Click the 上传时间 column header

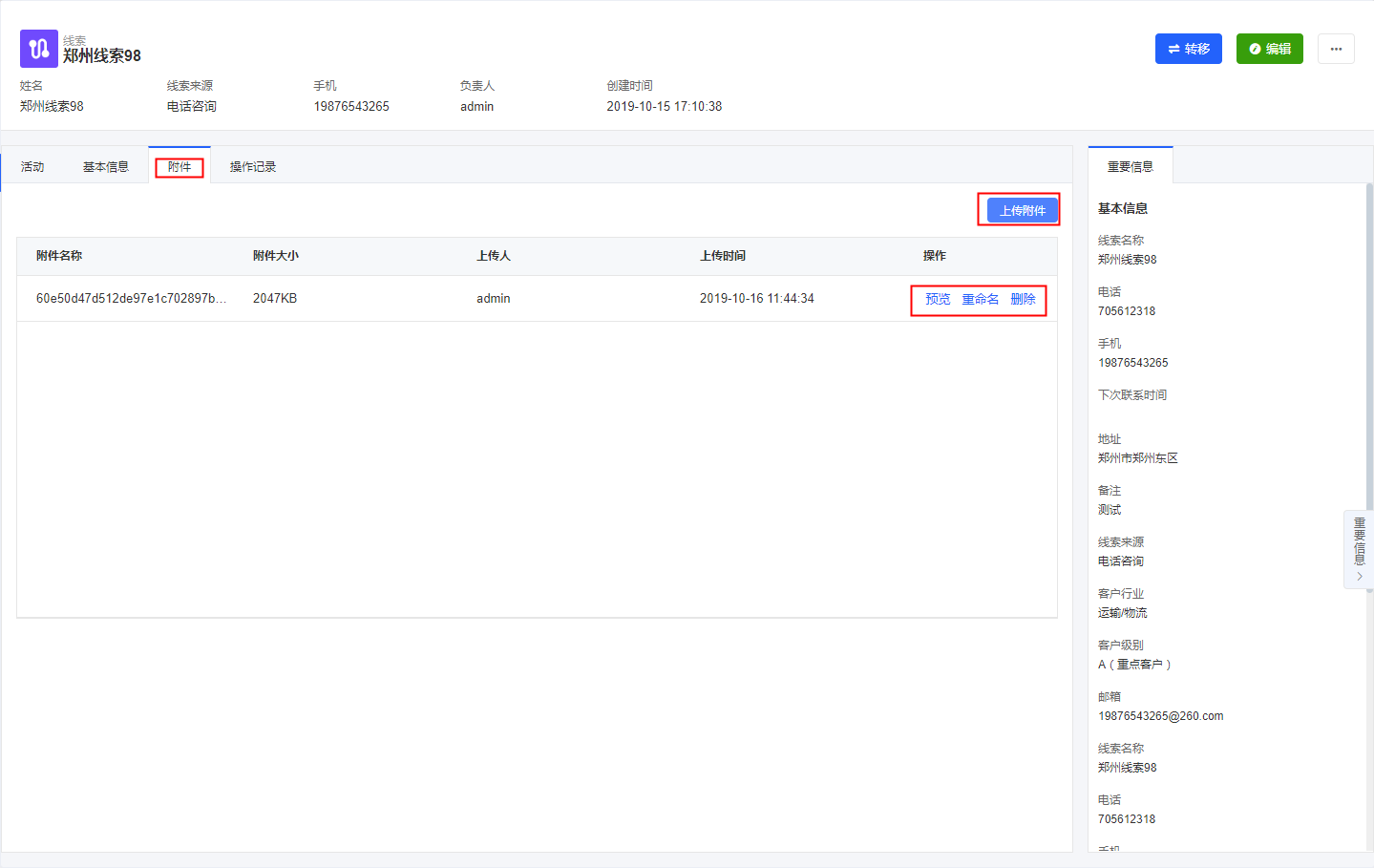coord(723,256)
